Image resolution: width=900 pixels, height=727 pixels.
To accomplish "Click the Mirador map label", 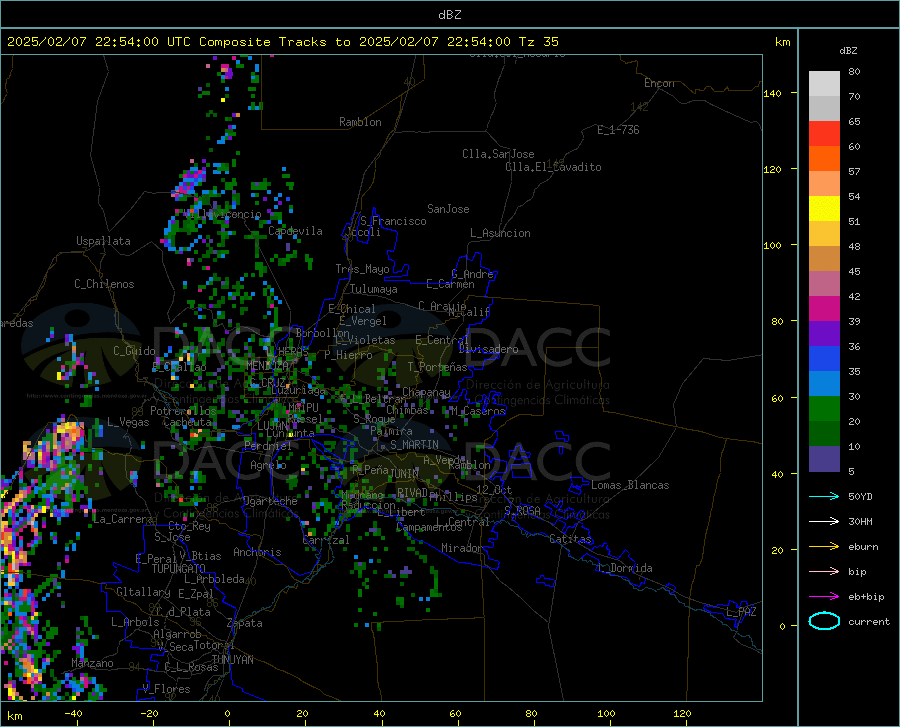I will [461, 548].
